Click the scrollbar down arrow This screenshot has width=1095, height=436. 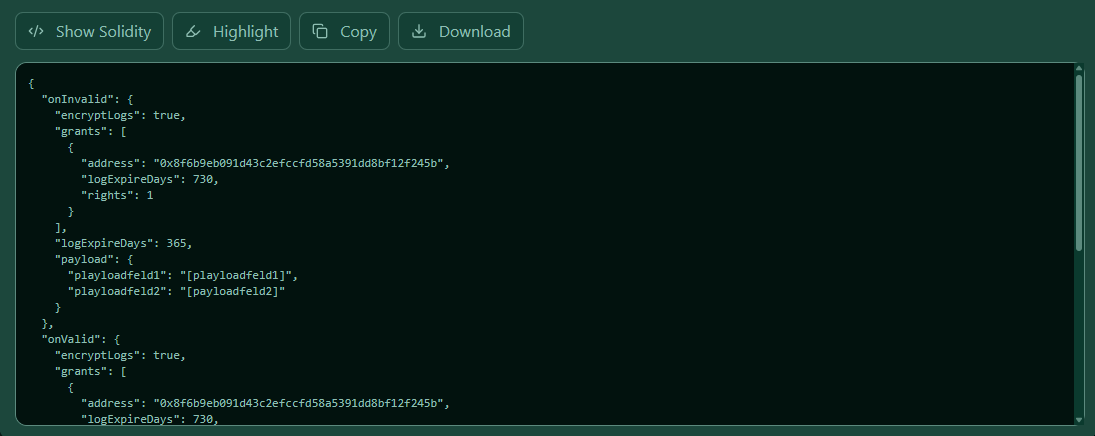pos(1079,421)
